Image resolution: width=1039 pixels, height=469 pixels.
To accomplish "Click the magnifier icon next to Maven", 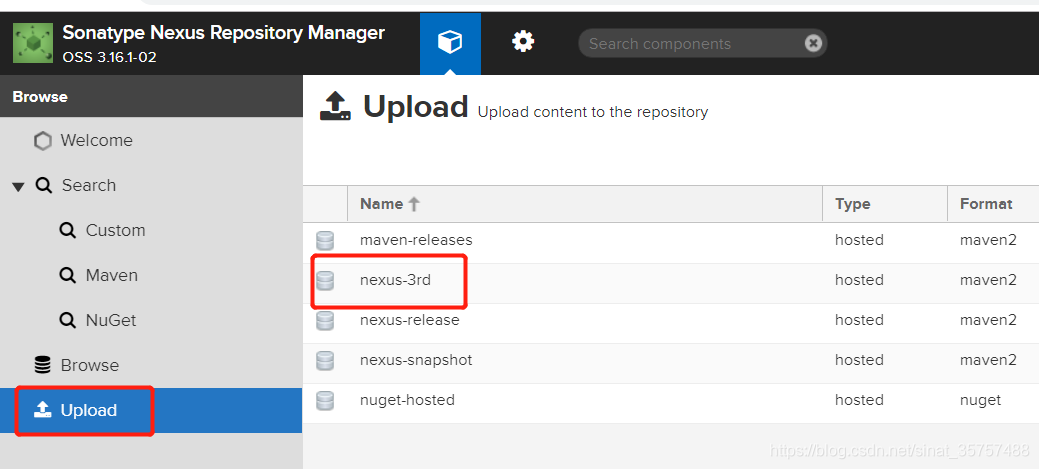I will click(67, 276).
